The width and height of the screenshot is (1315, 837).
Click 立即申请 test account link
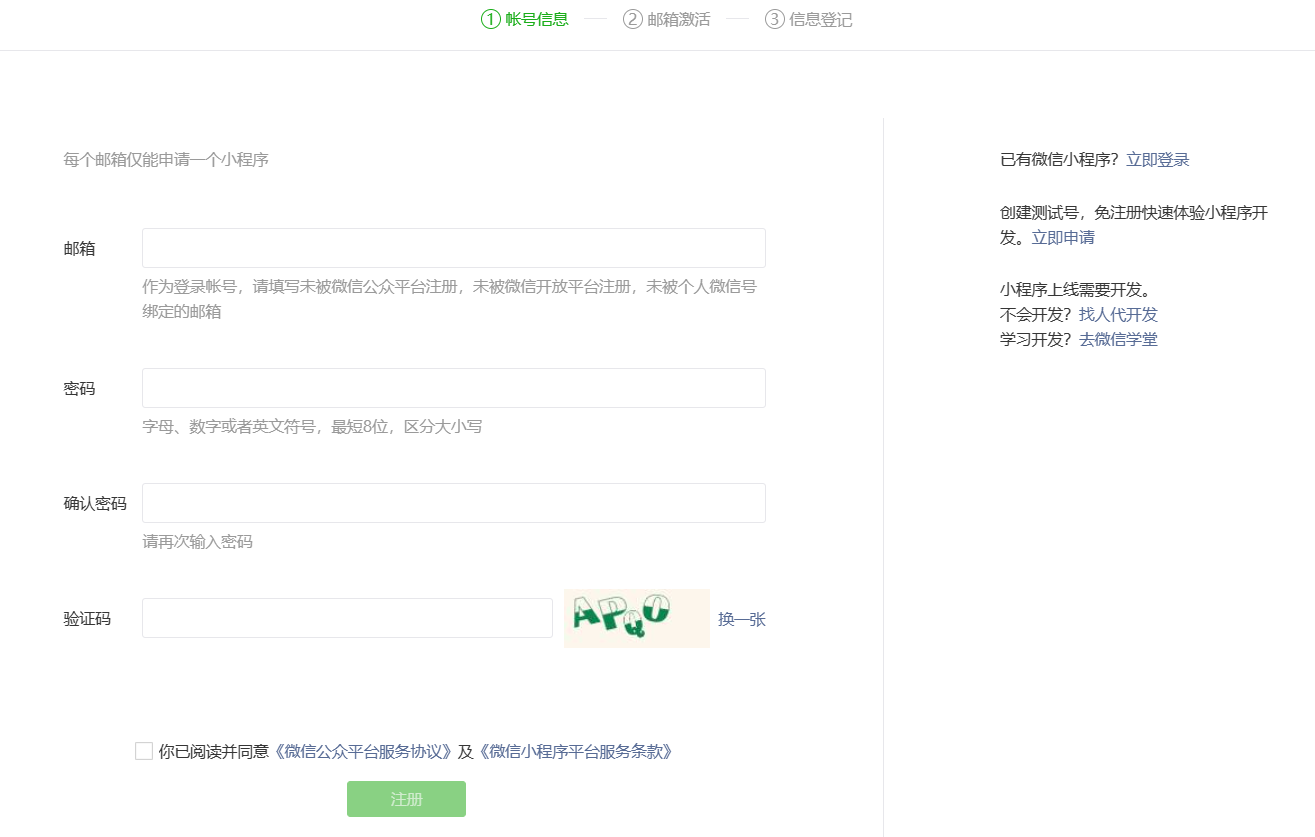1063,237
